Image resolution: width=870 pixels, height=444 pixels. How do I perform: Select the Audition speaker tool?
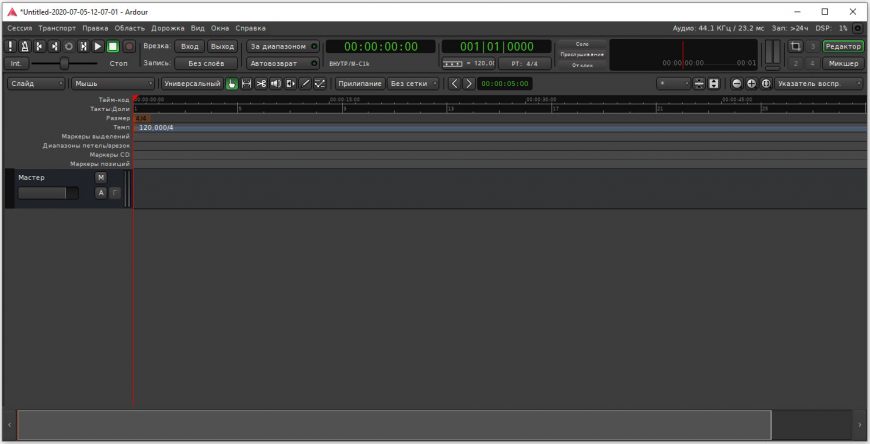(x=276, y=84)
